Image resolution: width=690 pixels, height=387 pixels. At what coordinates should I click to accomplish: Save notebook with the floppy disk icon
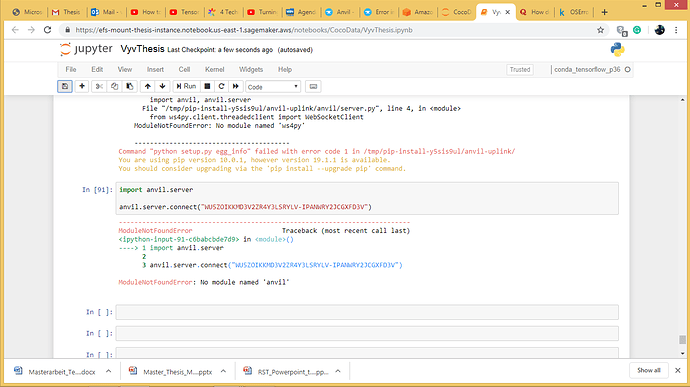coord(65,86)
